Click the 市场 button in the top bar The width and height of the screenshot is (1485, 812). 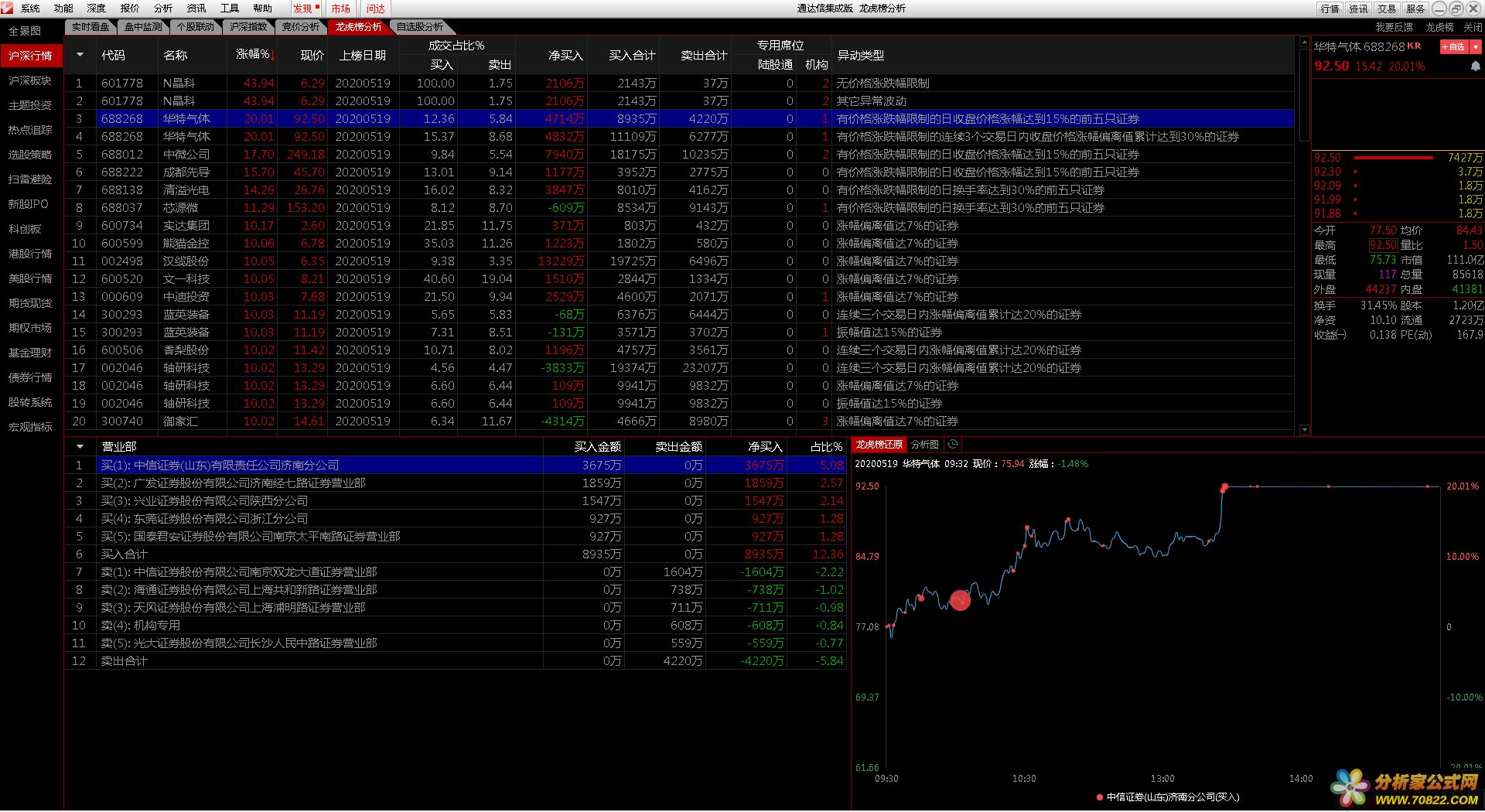click(340, 9)
